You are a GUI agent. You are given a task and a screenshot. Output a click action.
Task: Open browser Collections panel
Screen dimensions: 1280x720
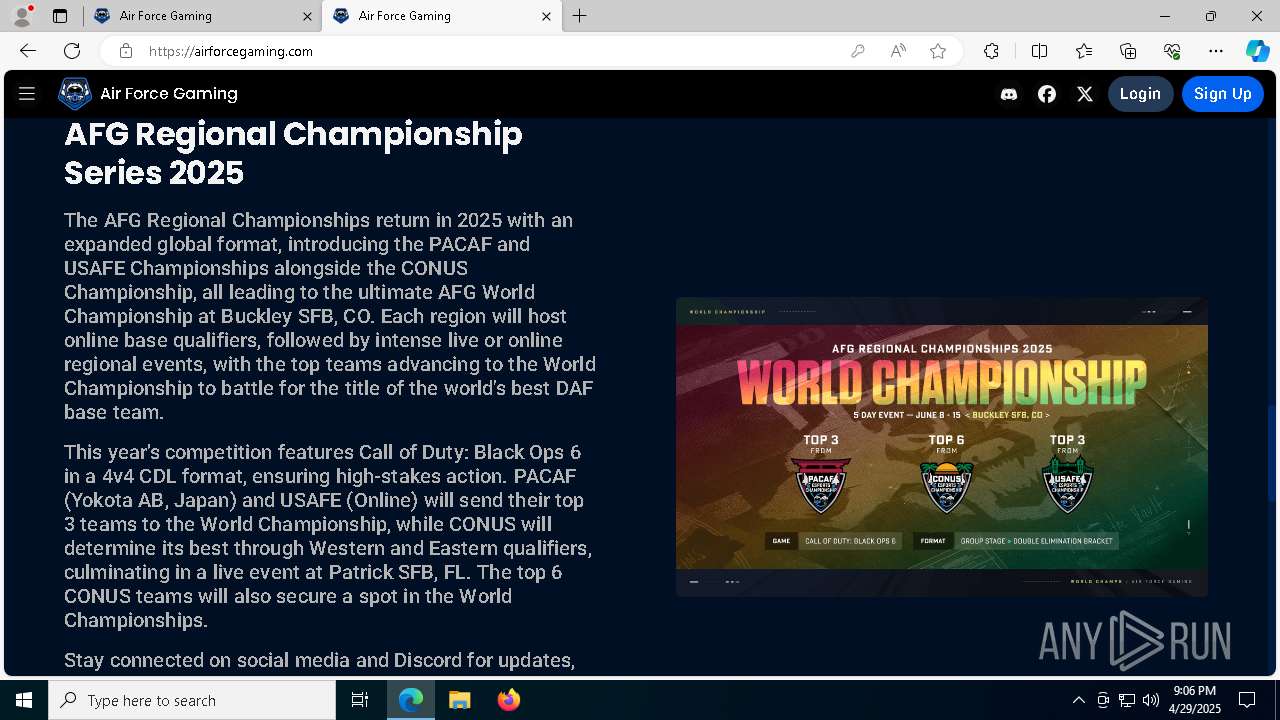(x=1128, y=51)
